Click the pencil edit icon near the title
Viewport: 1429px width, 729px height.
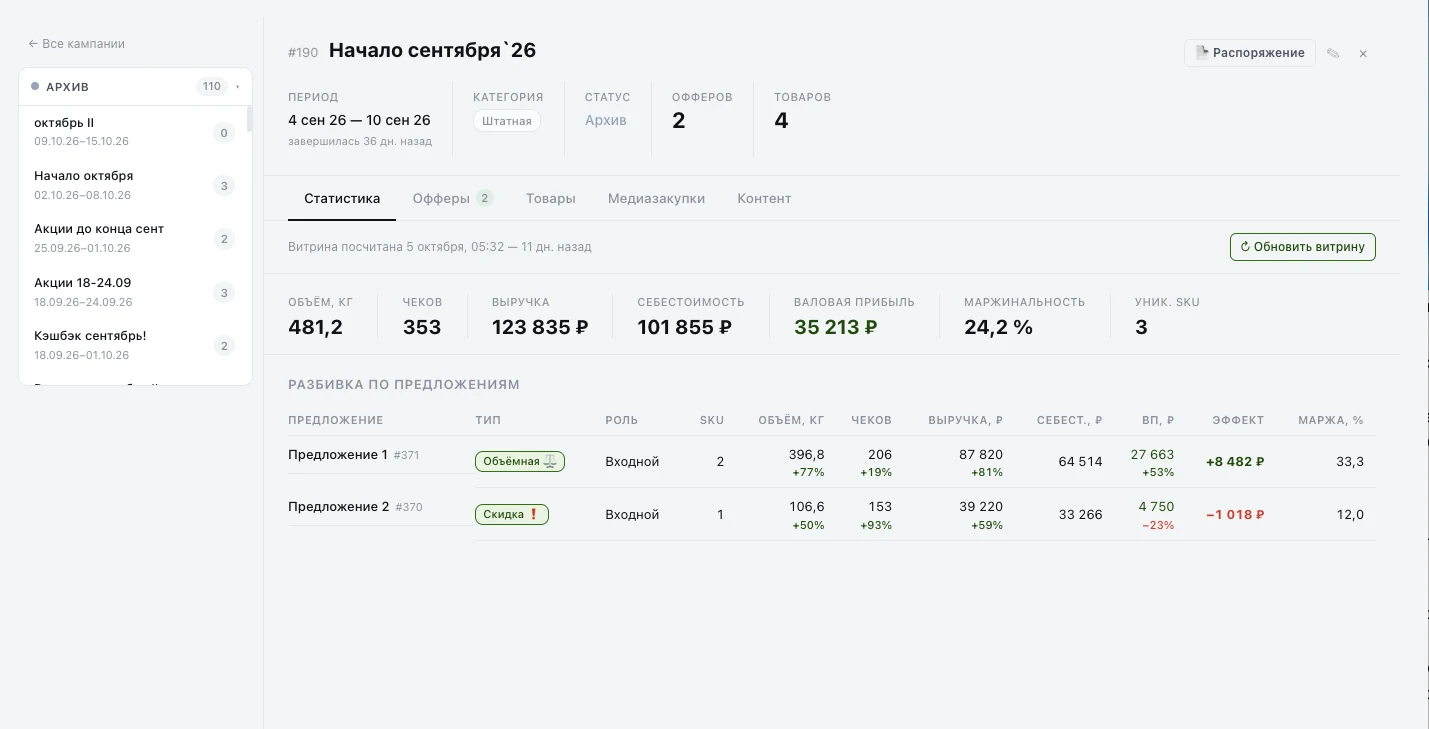pyautogui.click(x=1333, y=53)
